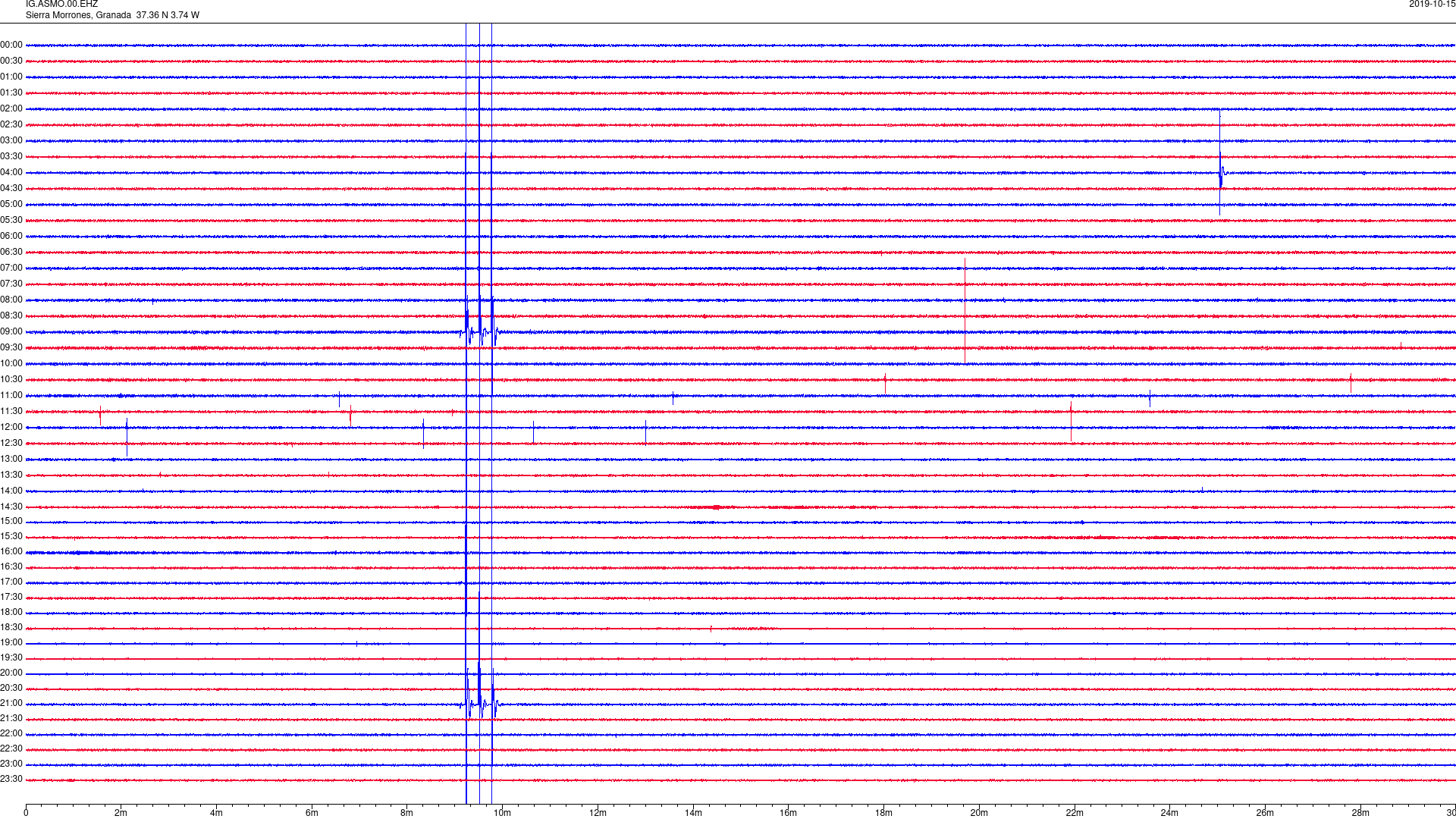Select the 15:30 trace time label
The width and height of the screenshot is (1456, 819).
coord(11,537)
